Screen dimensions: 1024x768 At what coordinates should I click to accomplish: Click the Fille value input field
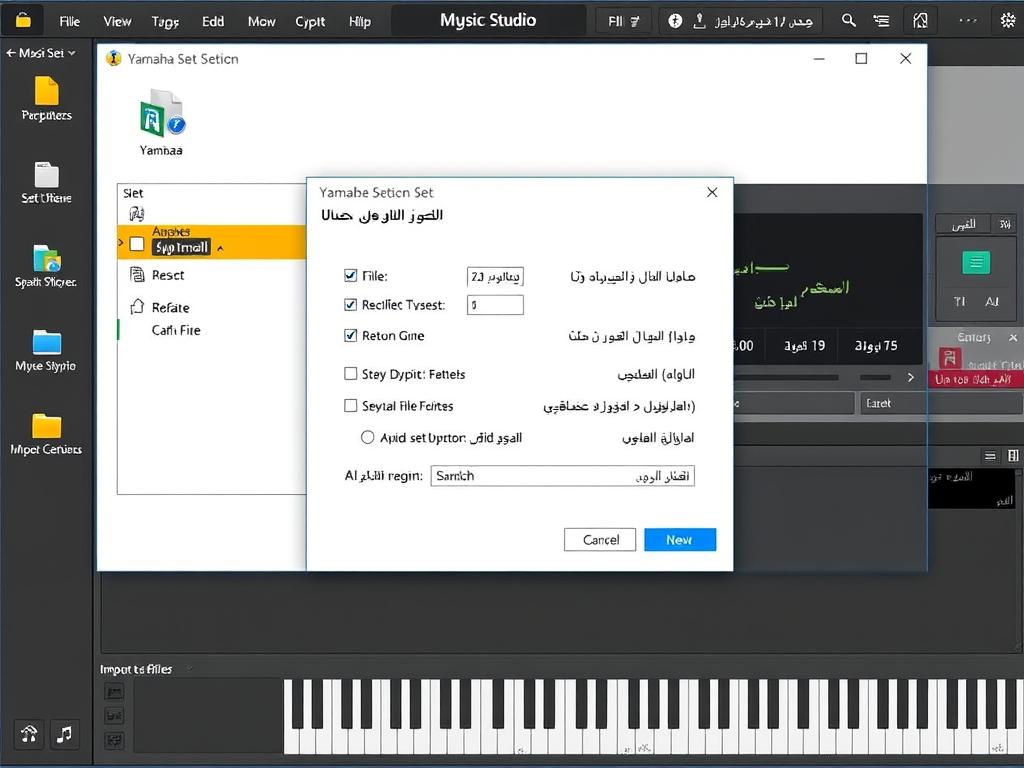click(495, 277)
